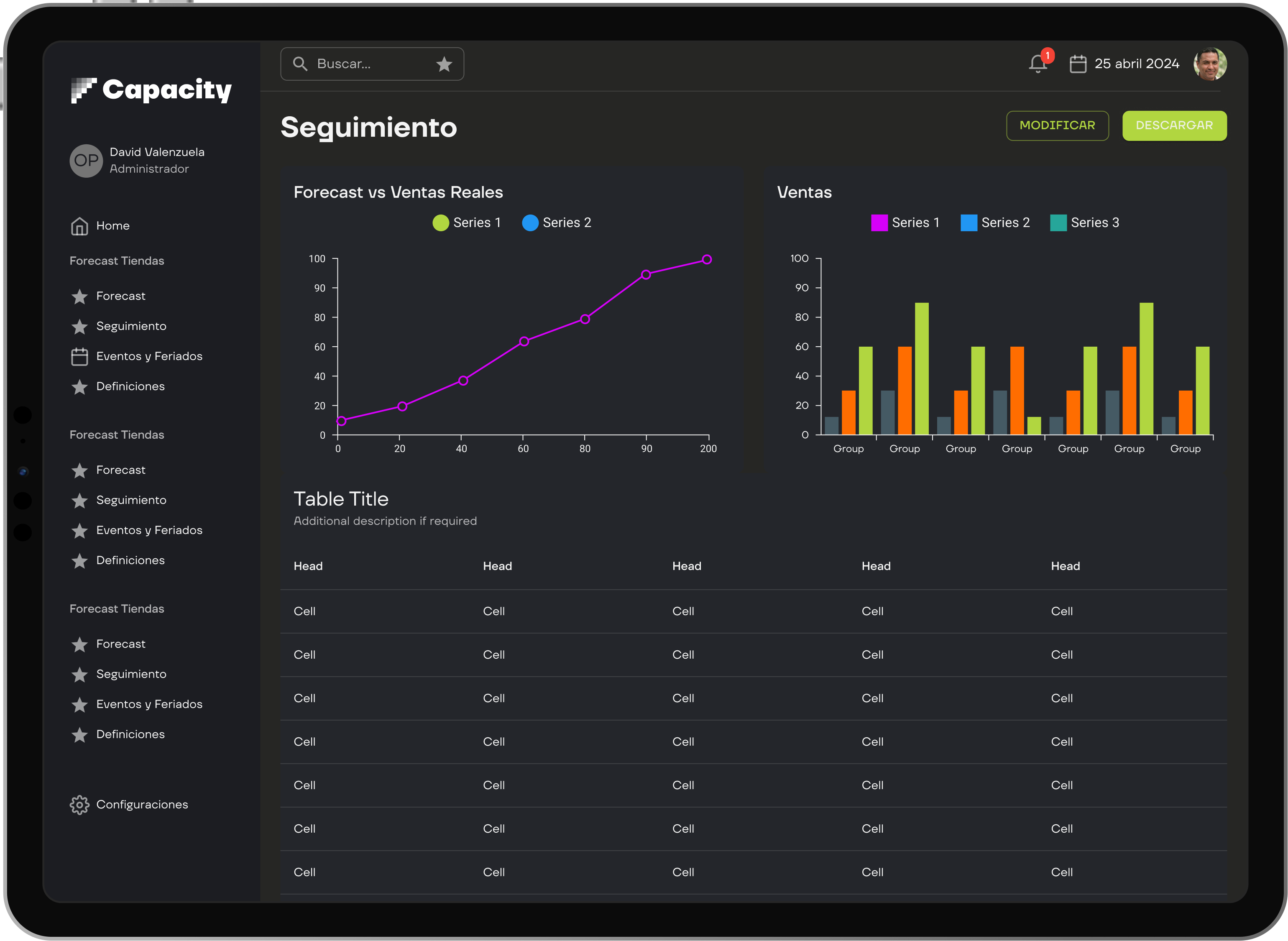The image size is (1288, 941).
Task: Click the OP avatar of David Valenzuela
Action: coord(86,161)
